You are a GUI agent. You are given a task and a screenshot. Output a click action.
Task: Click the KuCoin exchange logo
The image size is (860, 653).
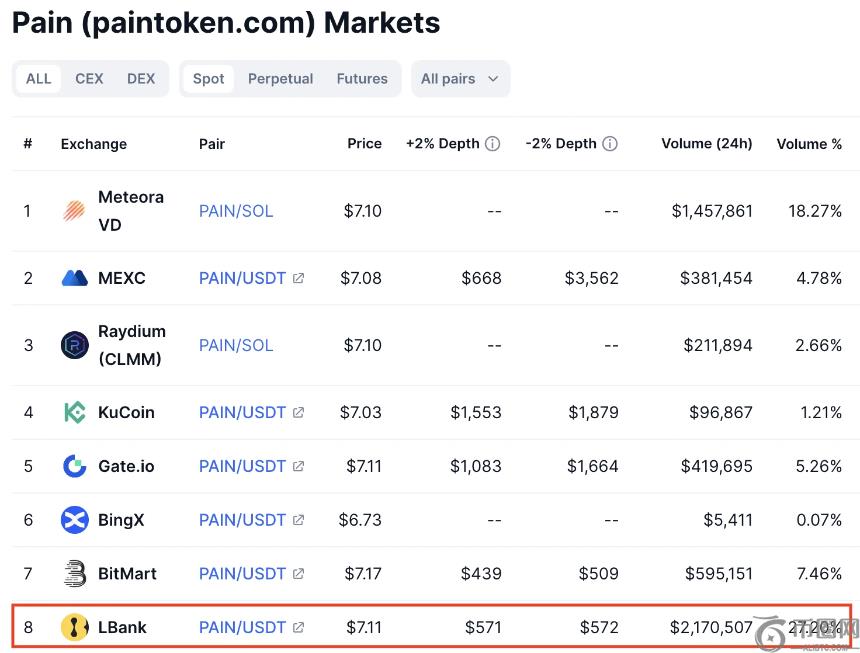75,412
